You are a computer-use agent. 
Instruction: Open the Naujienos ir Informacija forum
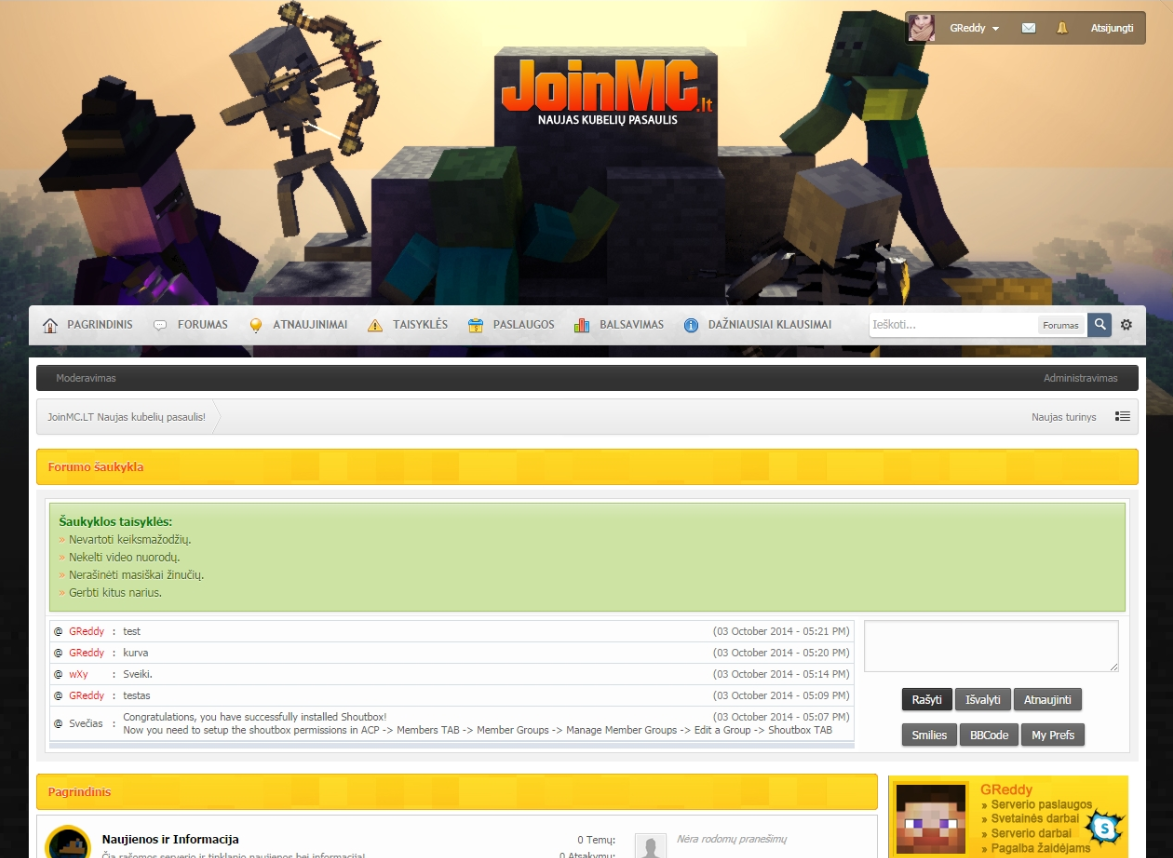[x=171, y=839]
